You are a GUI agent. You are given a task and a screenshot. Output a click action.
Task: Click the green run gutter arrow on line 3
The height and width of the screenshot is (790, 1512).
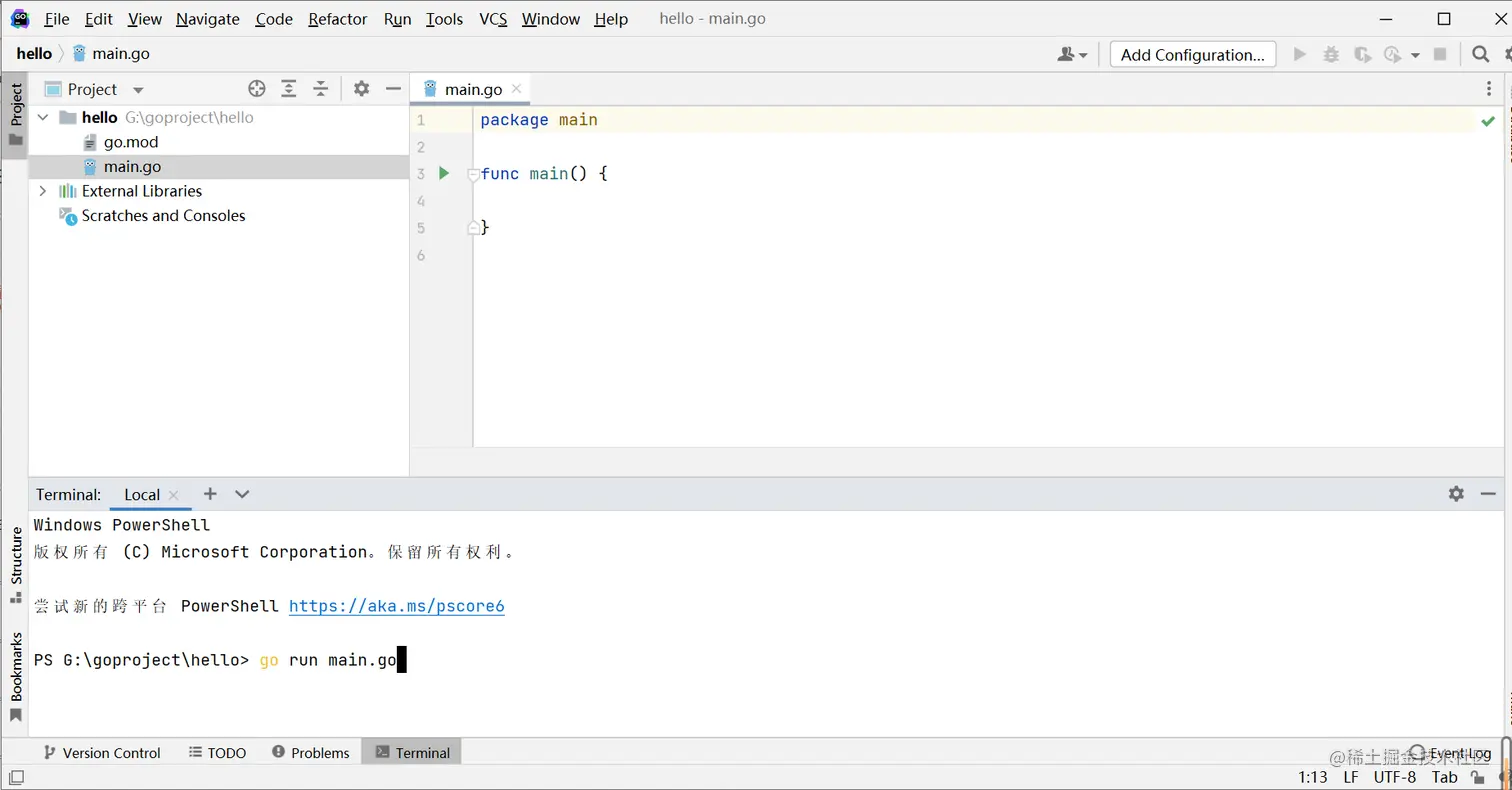click(444, 174)
